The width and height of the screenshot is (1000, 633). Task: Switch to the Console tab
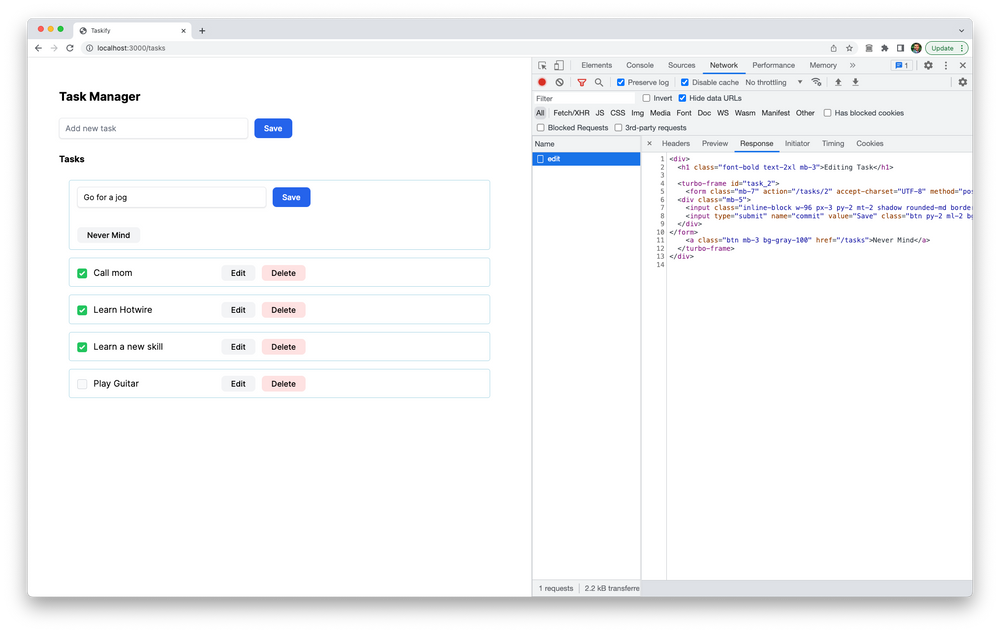tap(639, 64)
